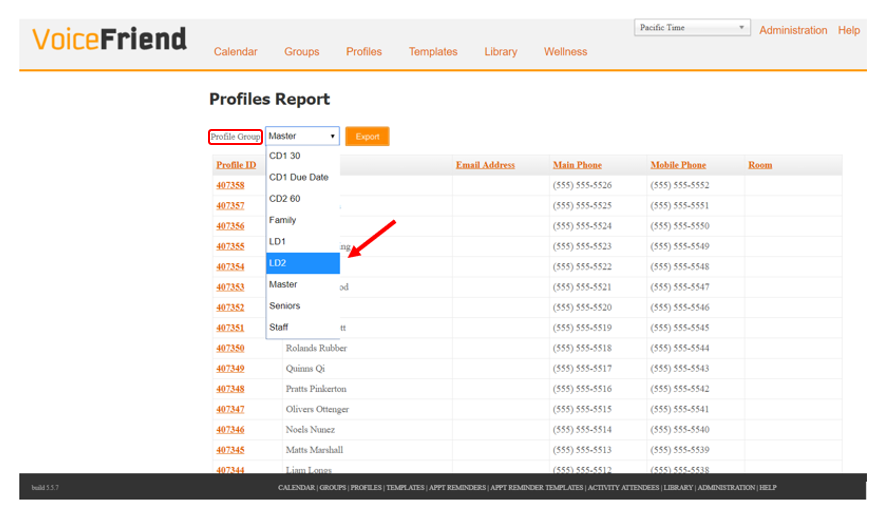Click footer PROFILES link
The height and width of the screenshot is (513, 882).
pyautogui.click(x=366, y=488)
